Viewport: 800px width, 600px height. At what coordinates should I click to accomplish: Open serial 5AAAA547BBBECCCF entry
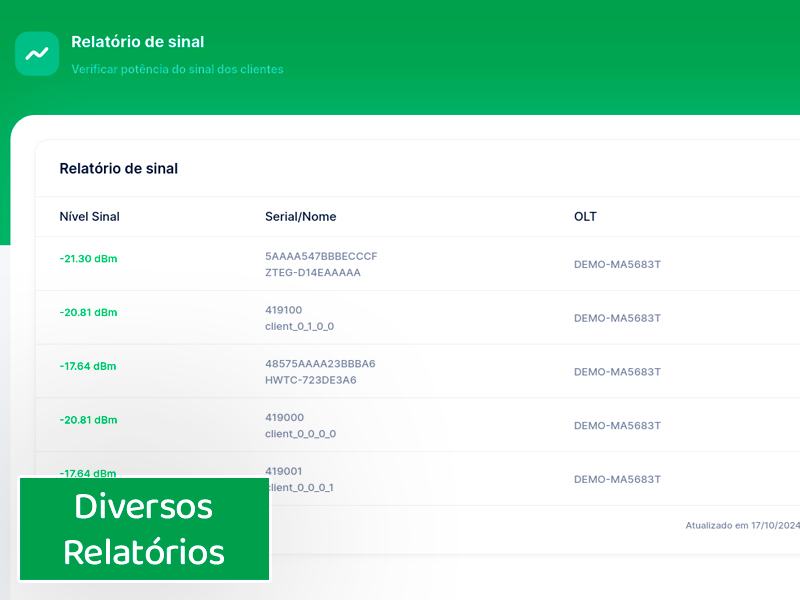pos(321,256)
